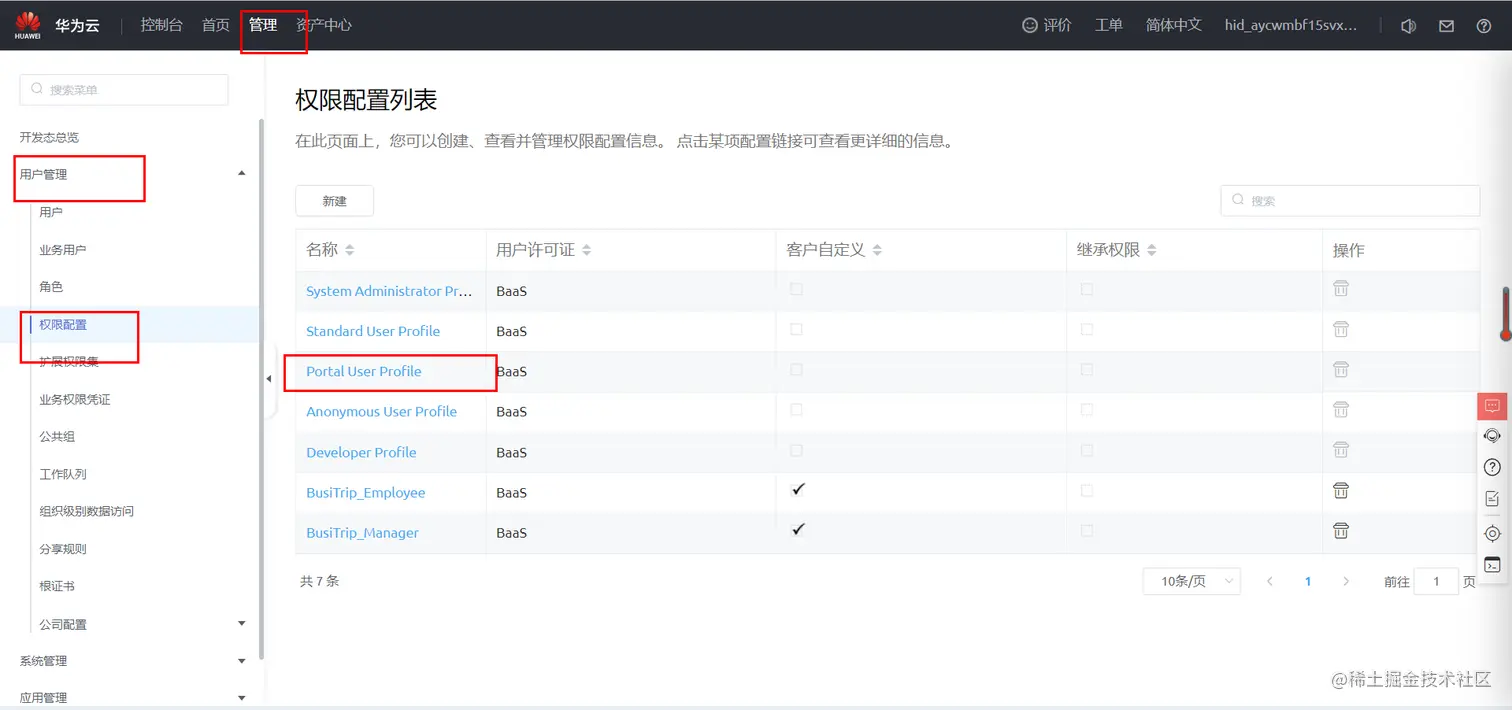Click trash icon in Anonymous User Profile row
1512x710 pixels.
[x=1341, y=409]
